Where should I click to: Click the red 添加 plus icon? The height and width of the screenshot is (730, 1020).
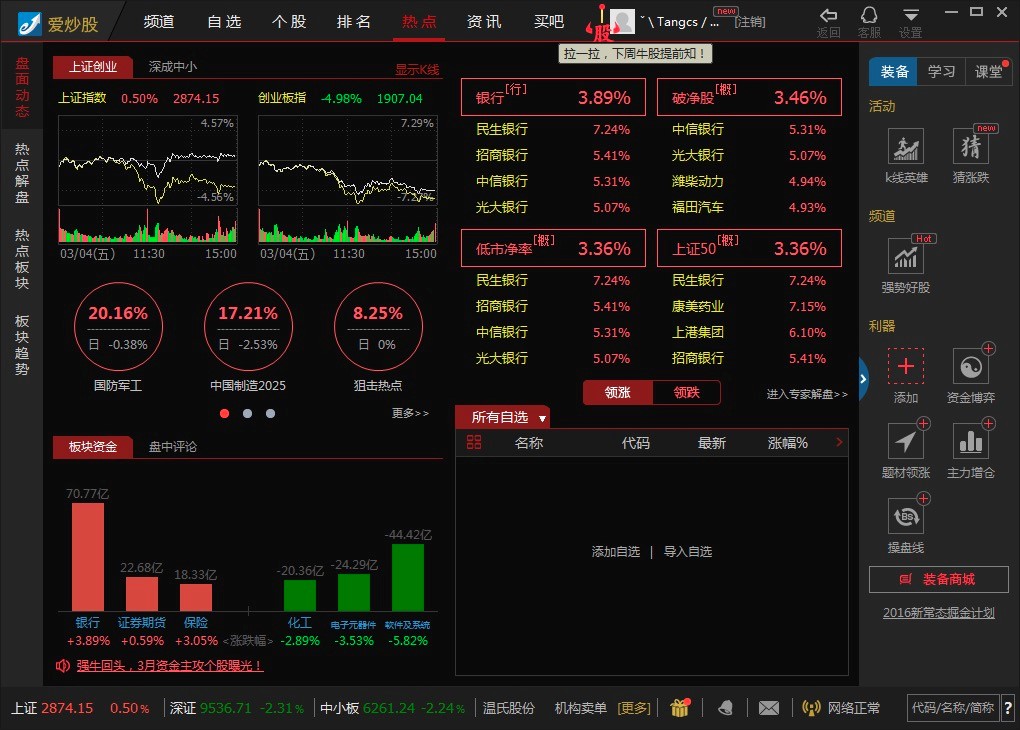click(x=906, y=366)
